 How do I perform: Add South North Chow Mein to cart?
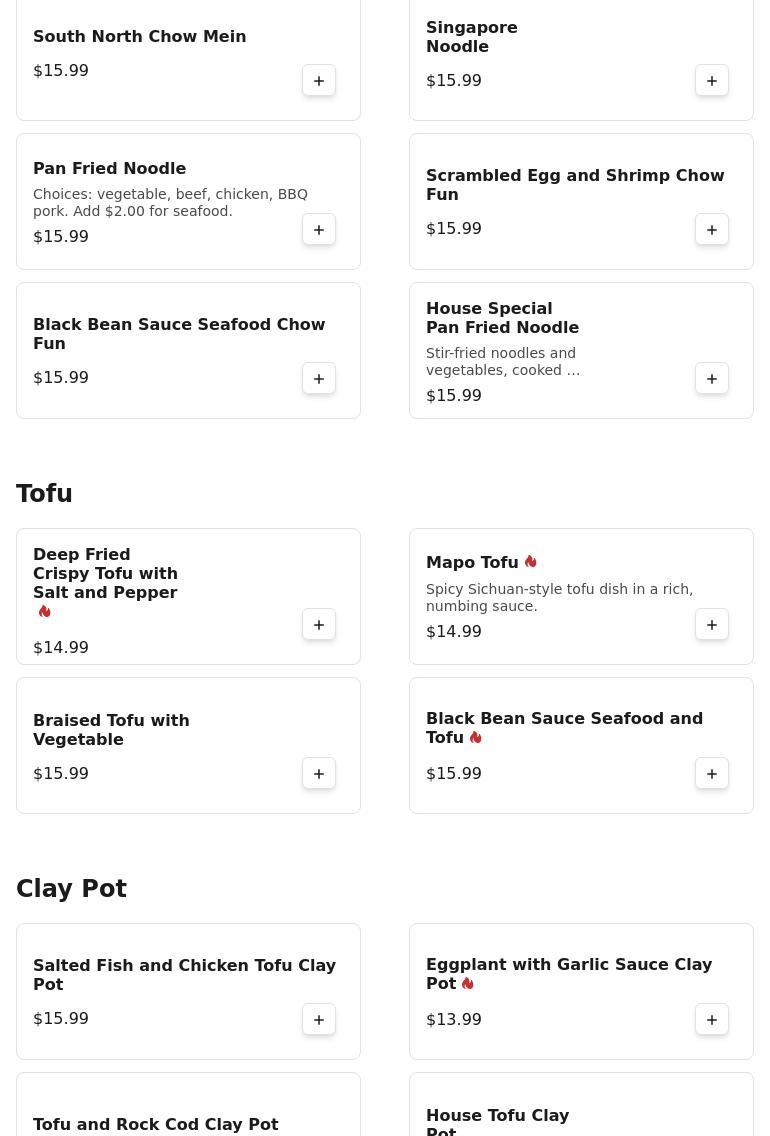point(319,81)
